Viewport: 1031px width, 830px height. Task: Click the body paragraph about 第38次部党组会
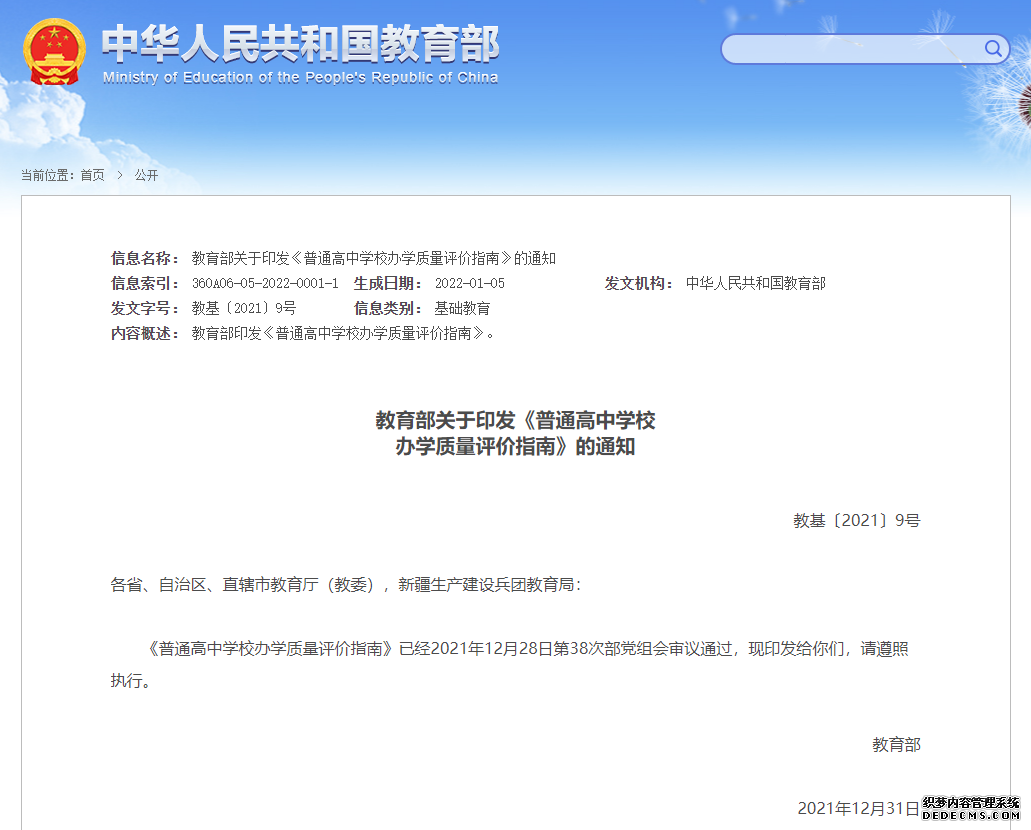pyautogui.click(x=510, y=665)
